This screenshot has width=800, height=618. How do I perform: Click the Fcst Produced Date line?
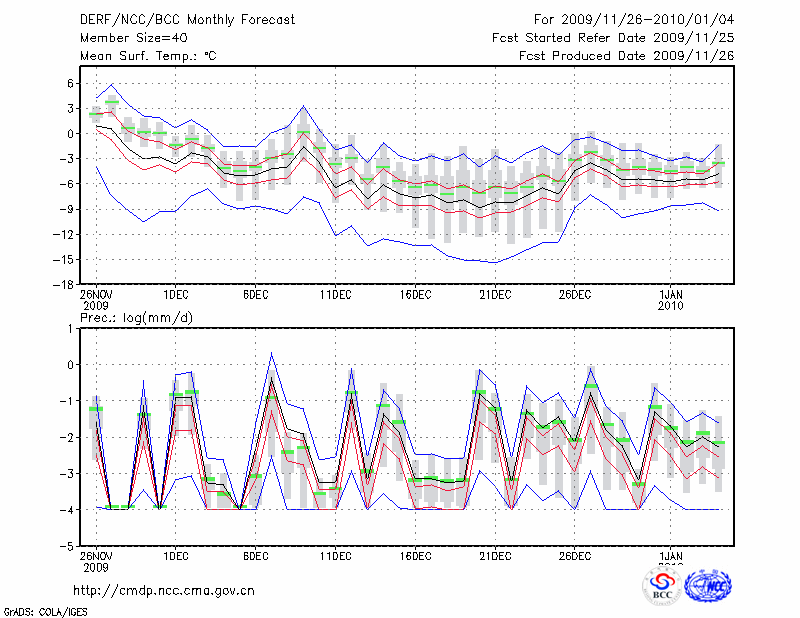pyautogui.click(x=626, y=56)
